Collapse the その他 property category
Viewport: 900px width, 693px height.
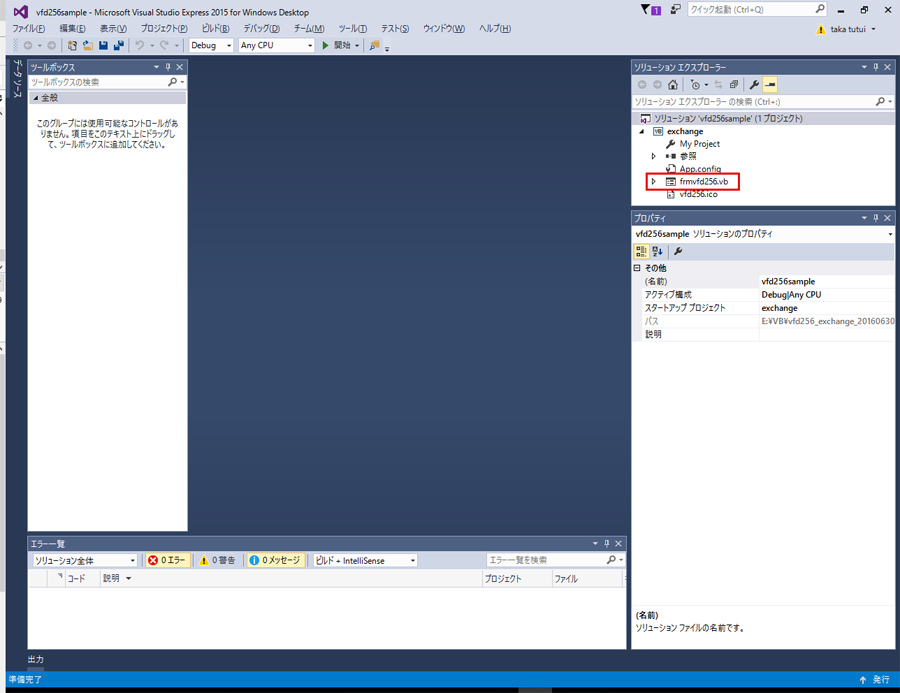637,268
